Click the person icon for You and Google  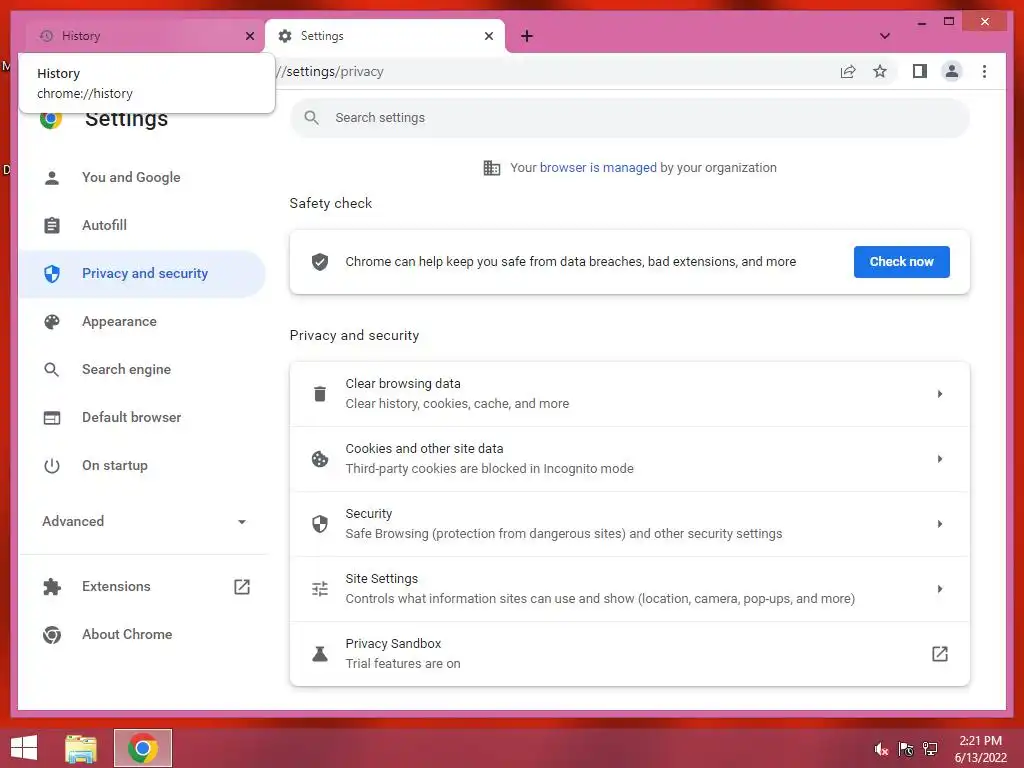[x=52, y=178]
